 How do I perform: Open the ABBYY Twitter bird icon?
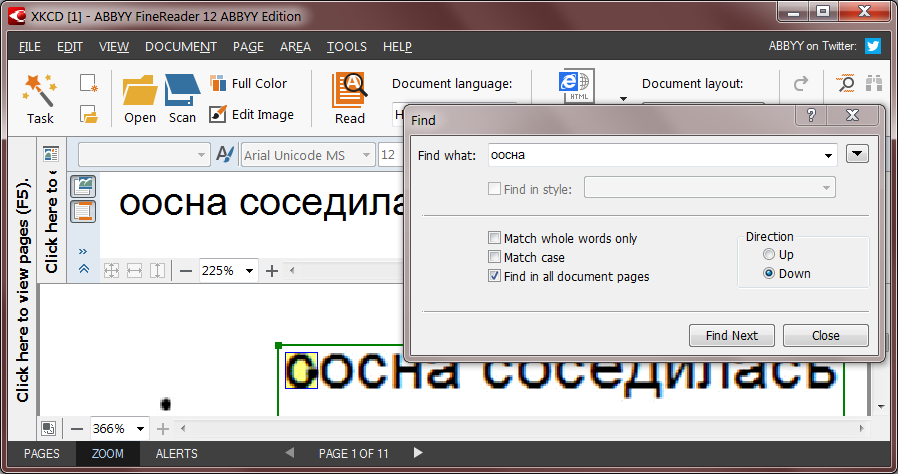(x=873, y=46)
